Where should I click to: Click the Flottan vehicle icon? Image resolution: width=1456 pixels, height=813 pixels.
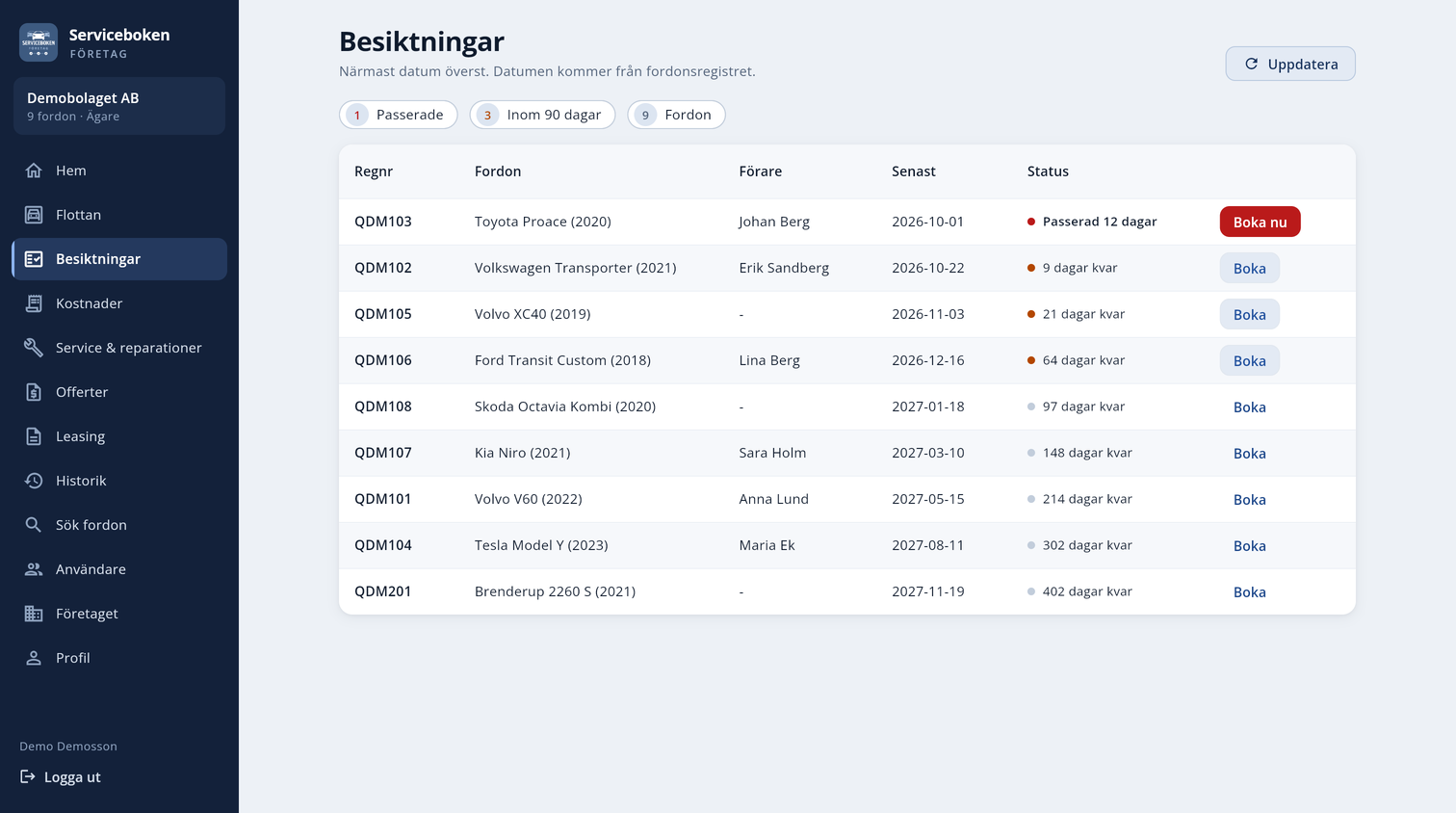(34, 215)
